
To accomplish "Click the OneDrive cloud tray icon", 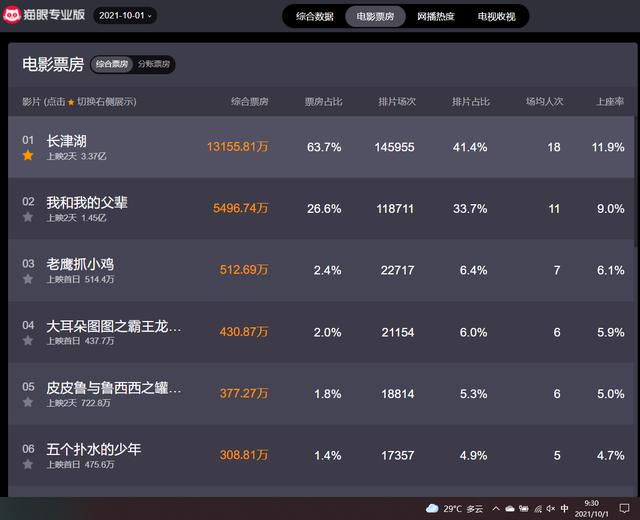I will tap(510, 509).
